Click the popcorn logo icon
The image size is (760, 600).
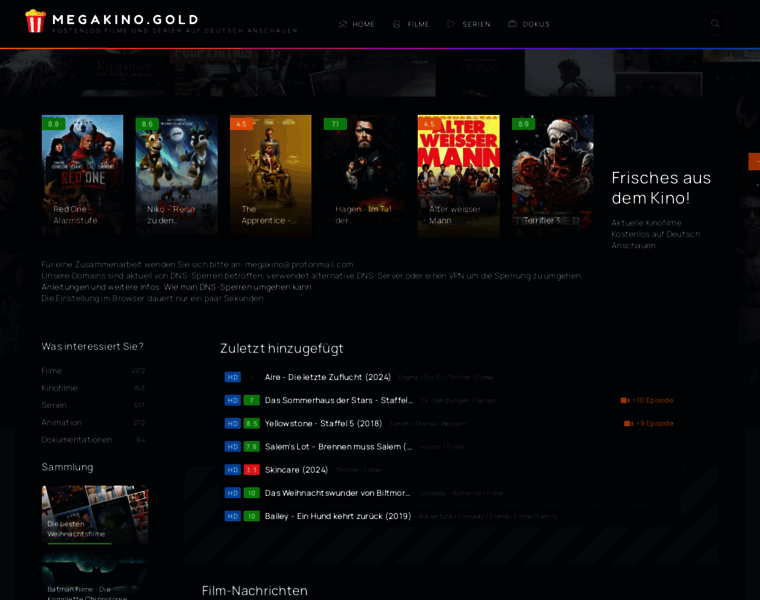(x=35, y=21)
